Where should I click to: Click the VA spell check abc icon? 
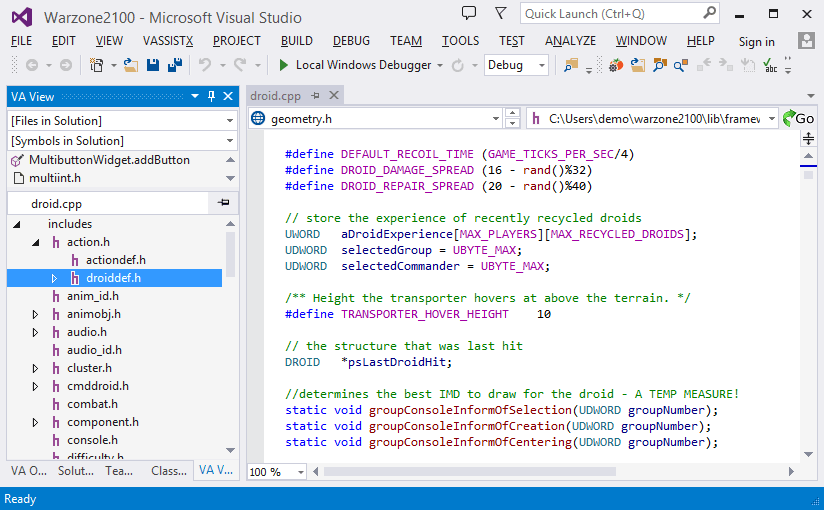[x=770, y=65]
